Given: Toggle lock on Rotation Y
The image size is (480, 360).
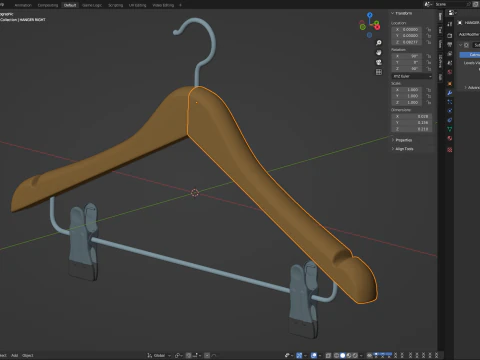Looking at the screenshot, I should point(429,62).
